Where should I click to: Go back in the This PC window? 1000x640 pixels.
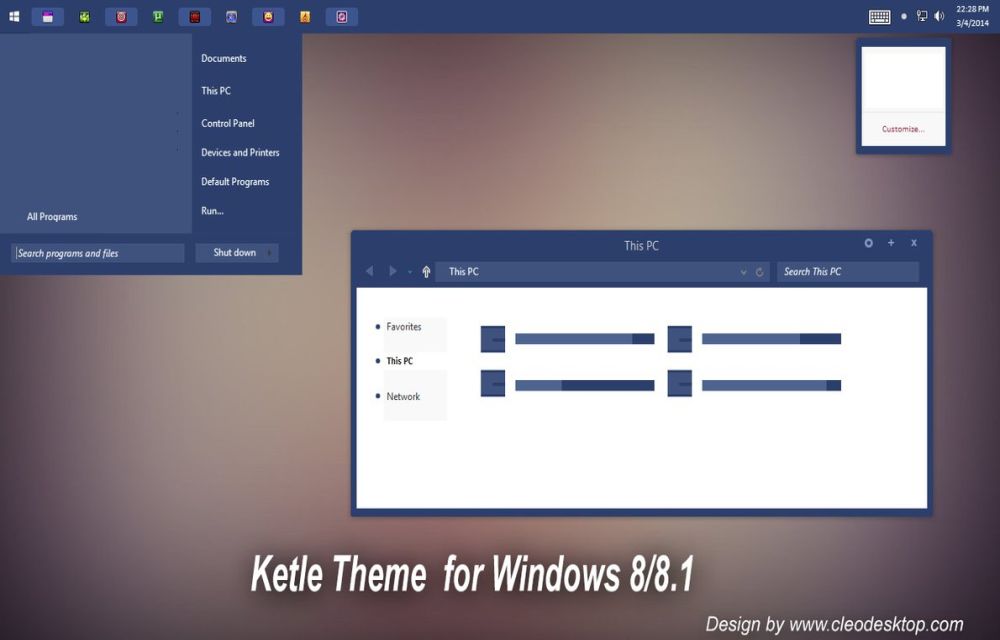(369, 272)
